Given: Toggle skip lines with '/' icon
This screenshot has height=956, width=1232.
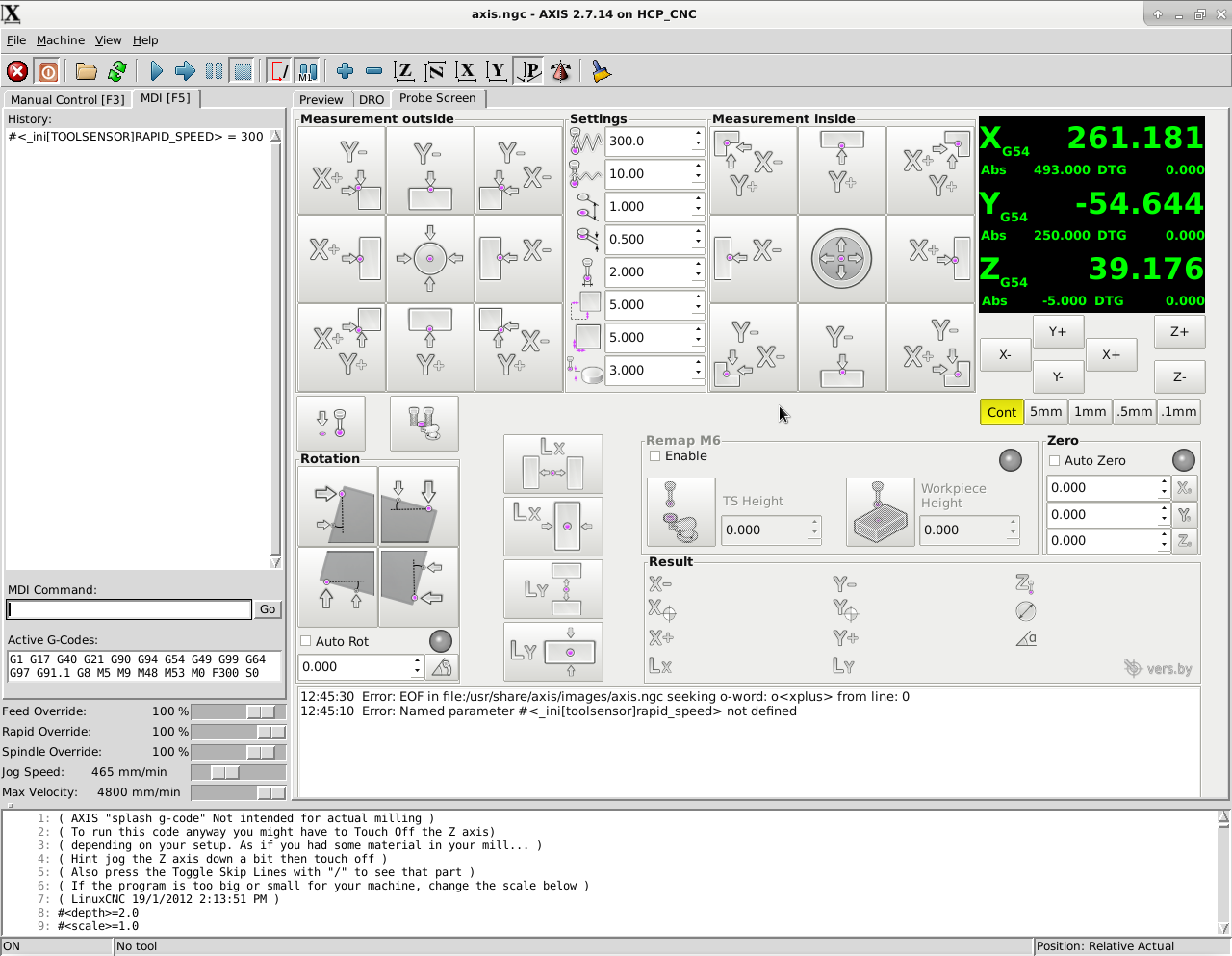Looking at the screenshot, I should [279, 71].
